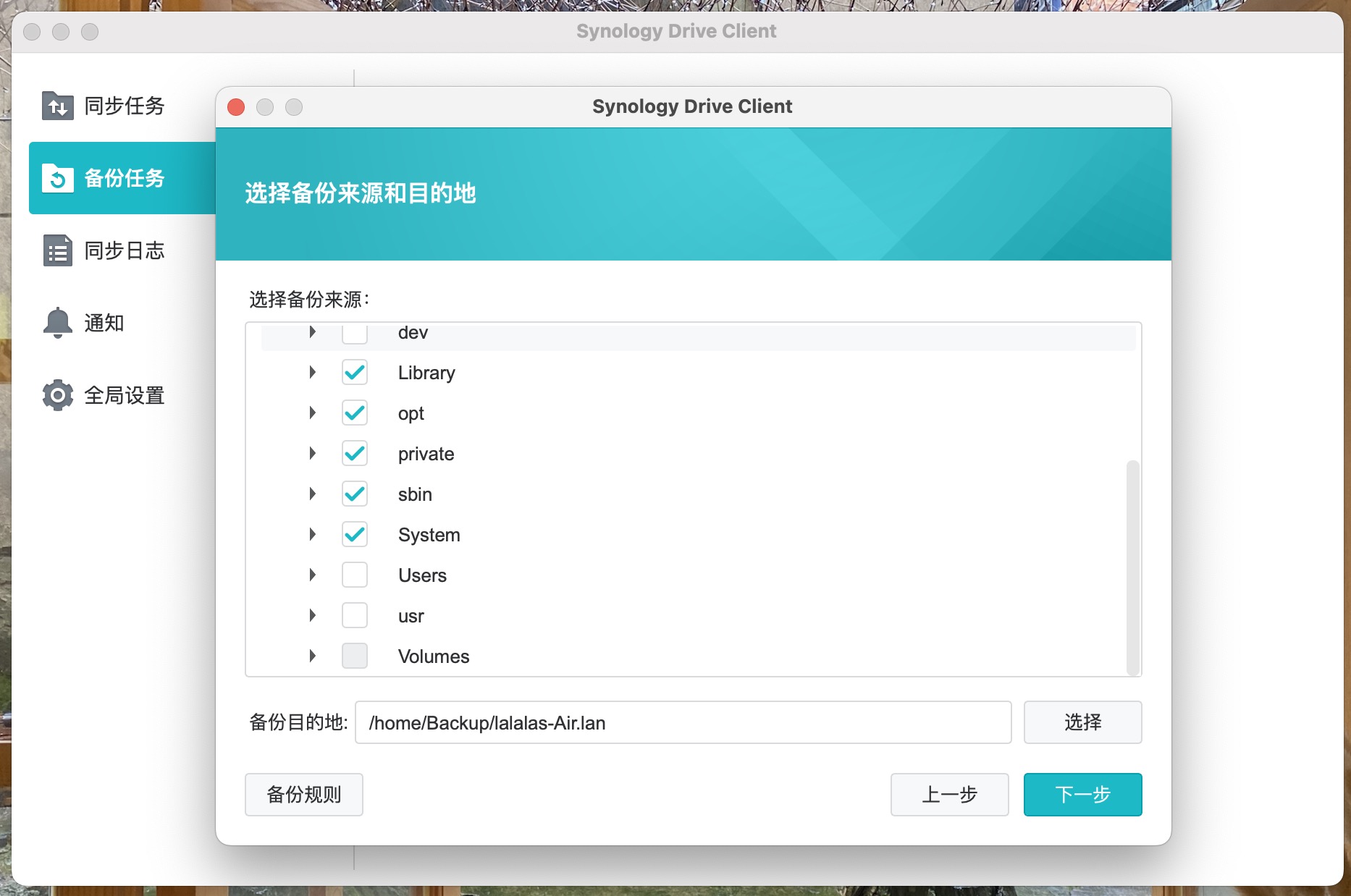Check the usr folder checkbox
This screenshot has width=1351, height=896.
point(355,615)
